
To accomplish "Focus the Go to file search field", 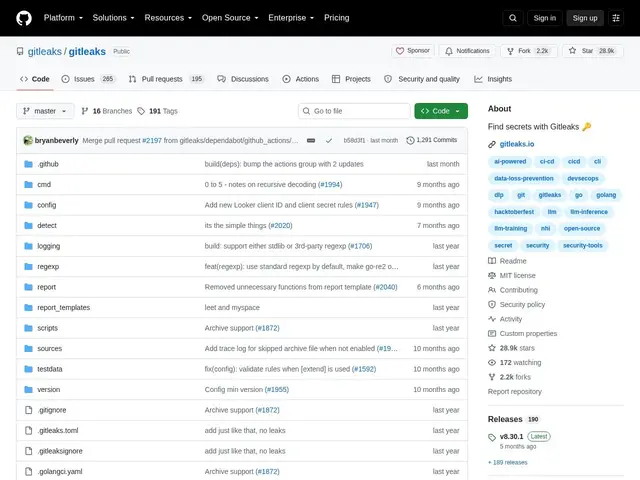I will (354, 111).
